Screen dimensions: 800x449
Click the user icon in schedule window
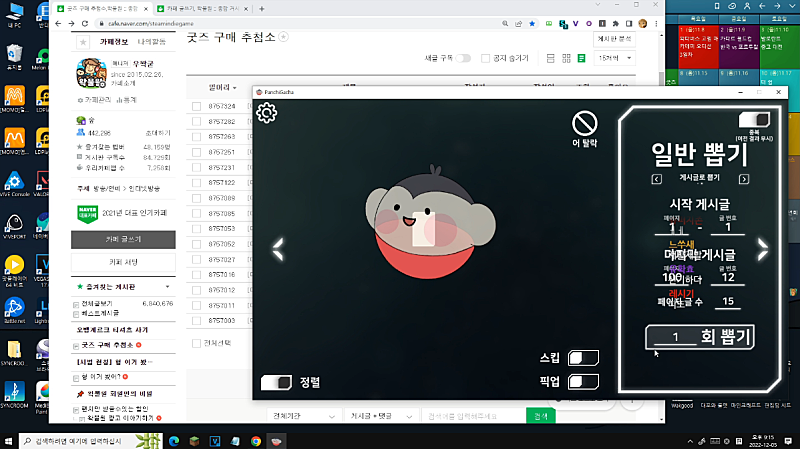point(747,6)
